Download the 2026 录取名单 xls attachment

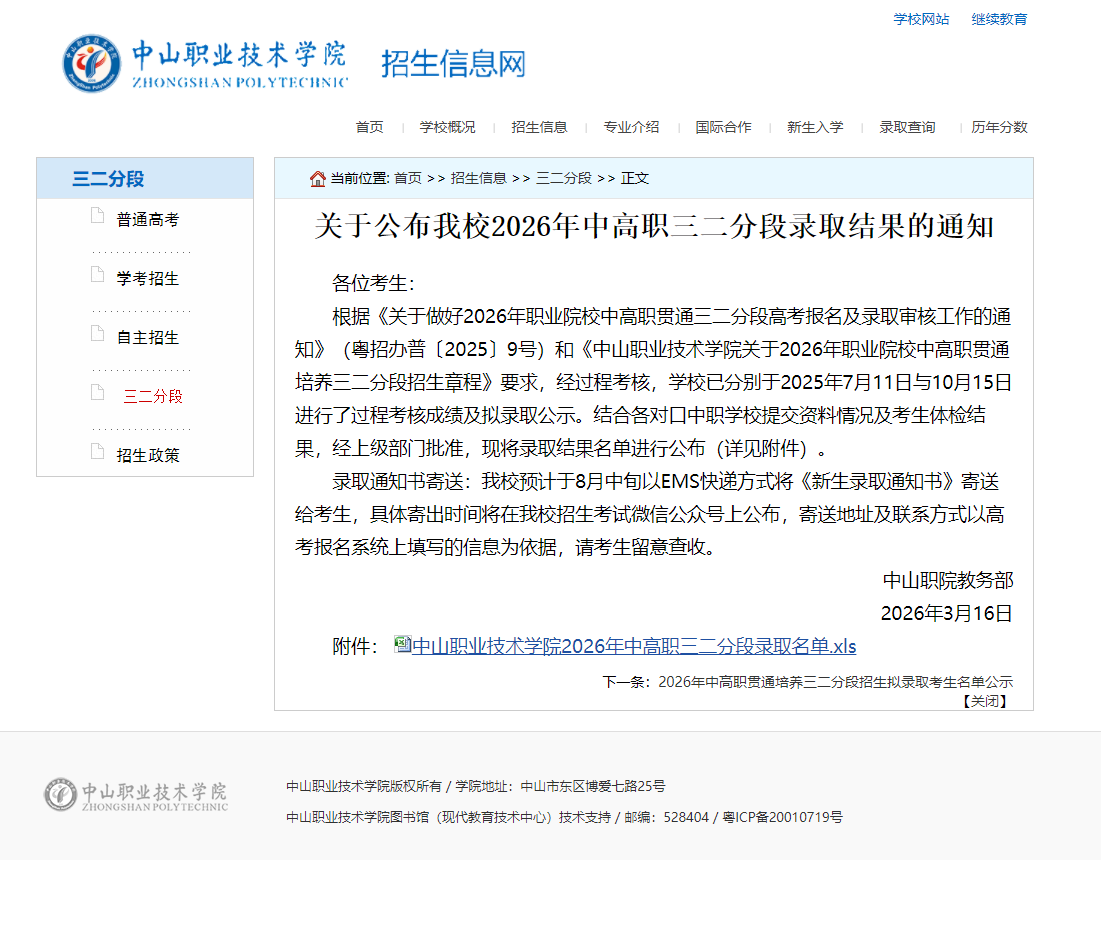pos(633,645)
